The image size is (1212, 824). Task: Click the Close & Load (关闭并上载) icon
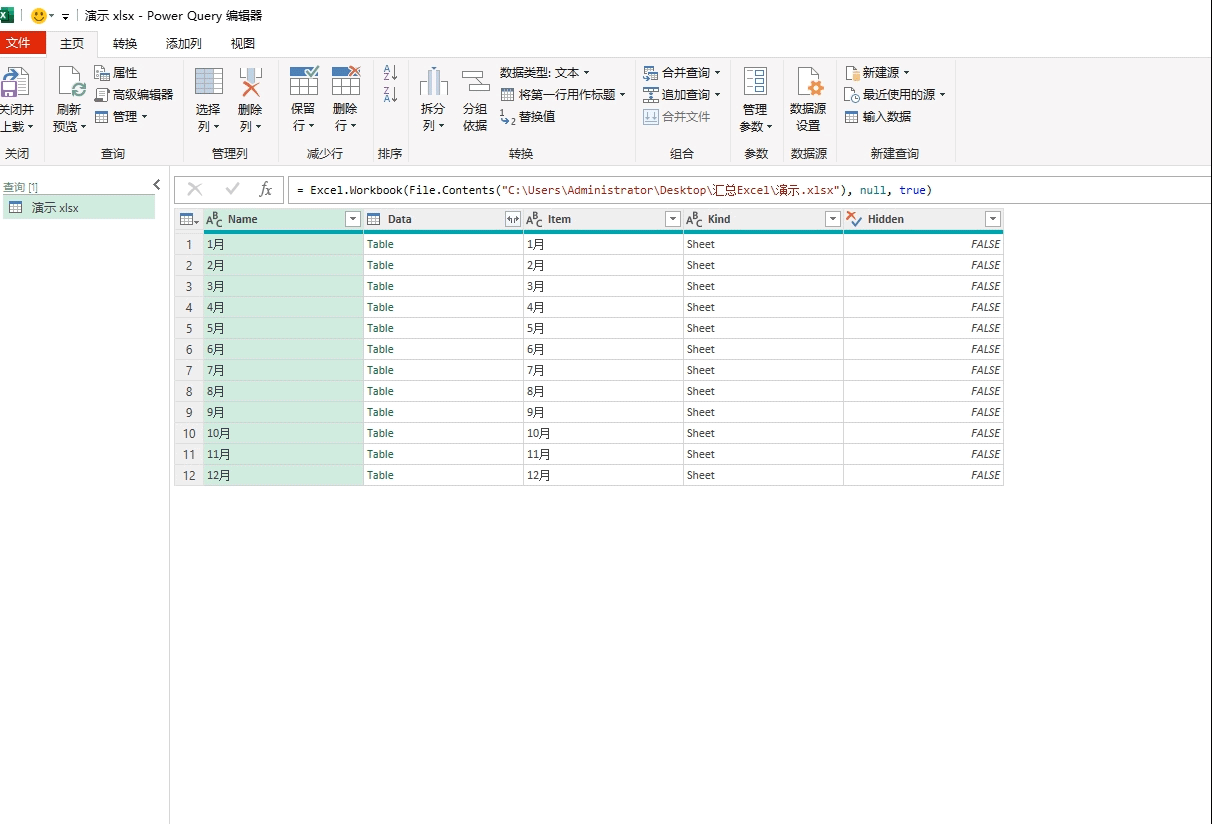tap(15, 82)
